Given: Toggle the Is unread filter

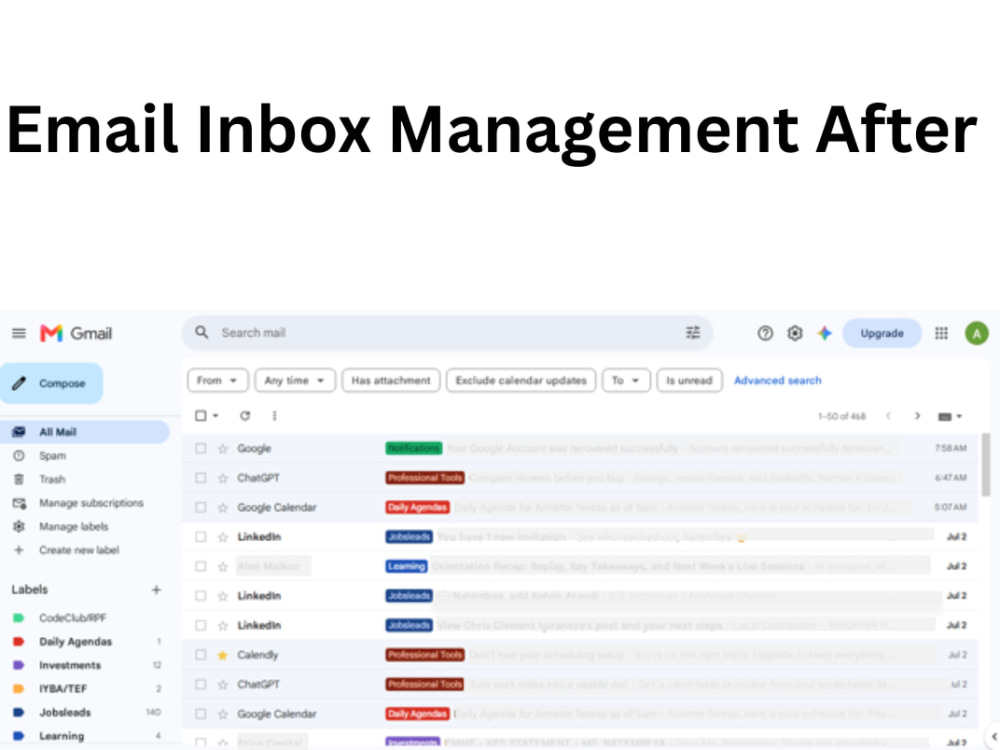Looking at the screenshot, I should tap(689, 381).
